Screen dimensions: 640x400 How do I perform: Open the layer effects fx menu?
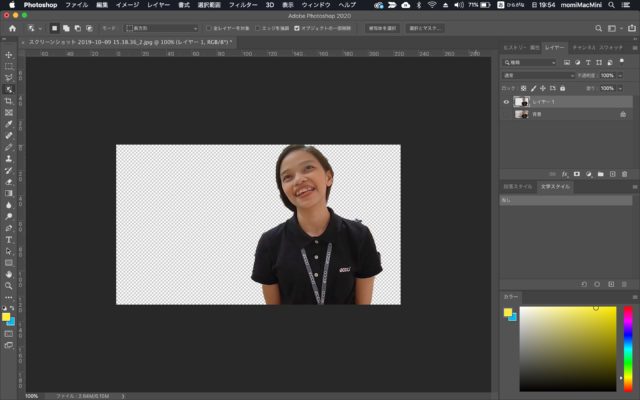click(x=565, y=173)
